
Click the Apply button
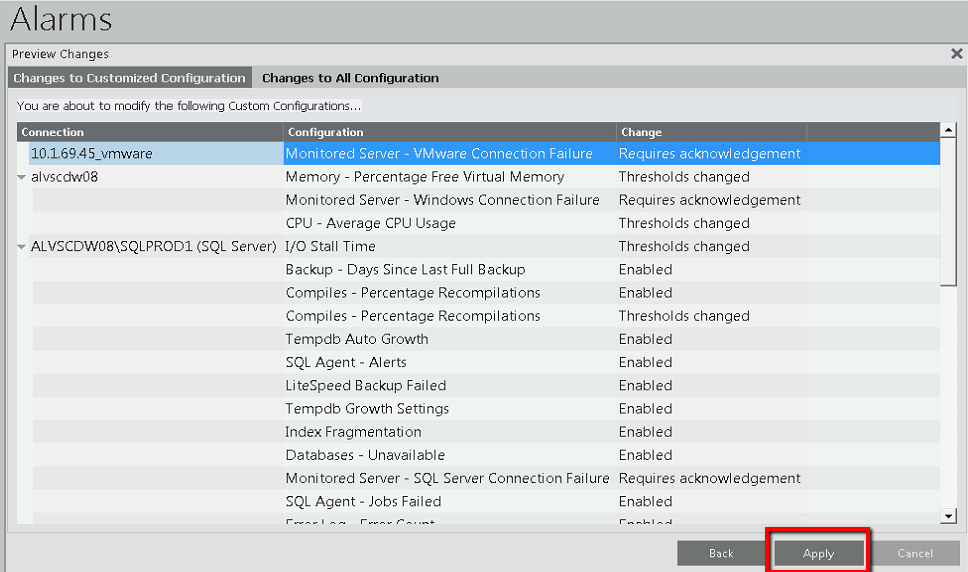tap(818, 553)
